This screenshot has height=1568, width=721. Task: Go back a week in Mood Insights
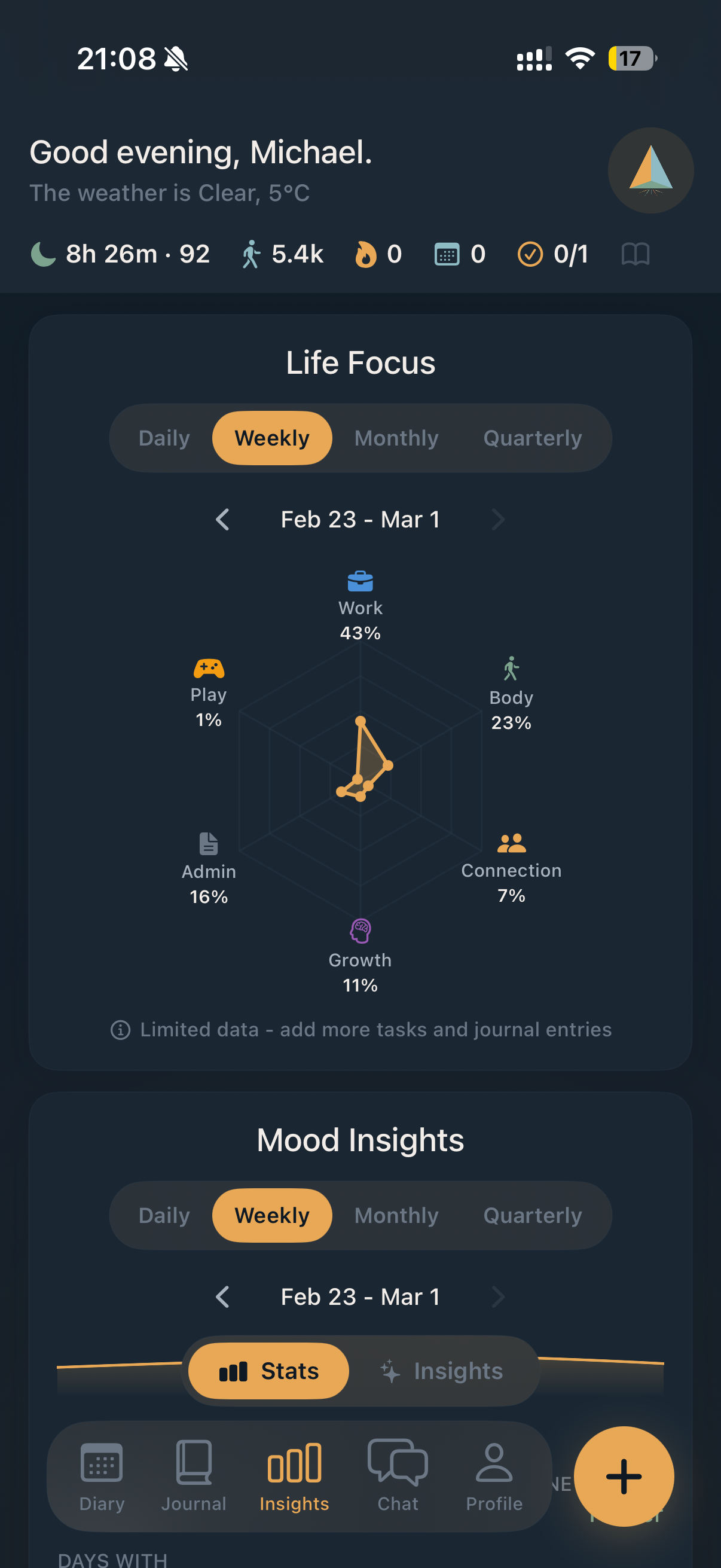tap(222, 1297)
